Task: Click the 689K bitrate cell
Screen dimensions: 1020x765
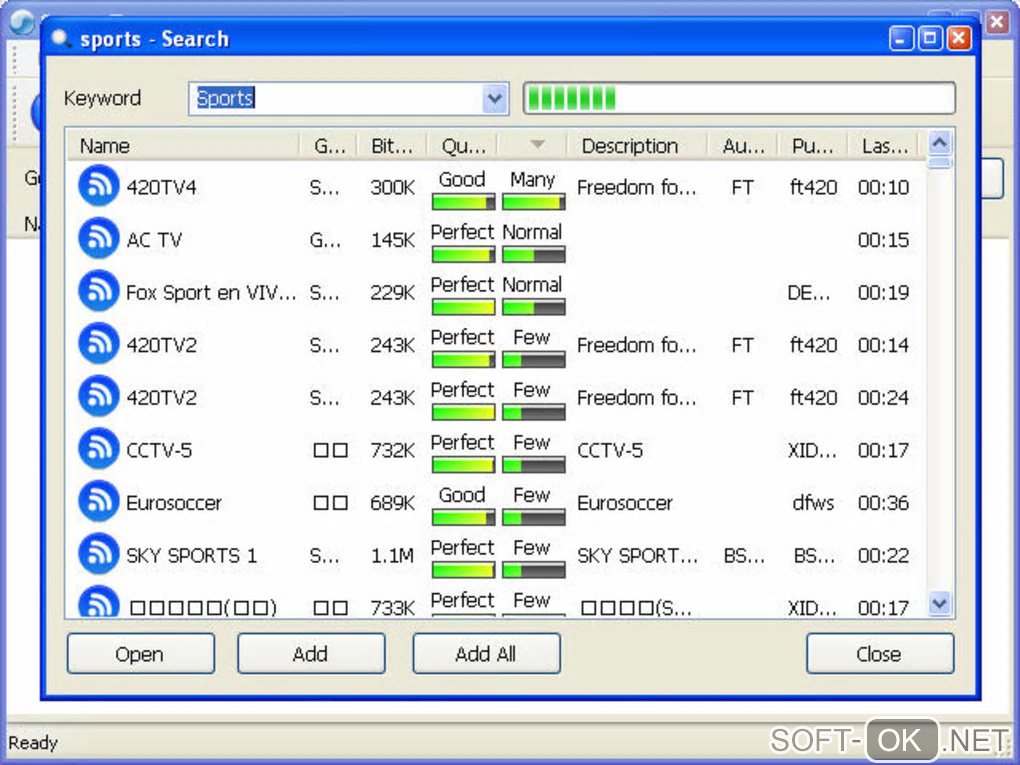Action: click(x=392, y=503)
